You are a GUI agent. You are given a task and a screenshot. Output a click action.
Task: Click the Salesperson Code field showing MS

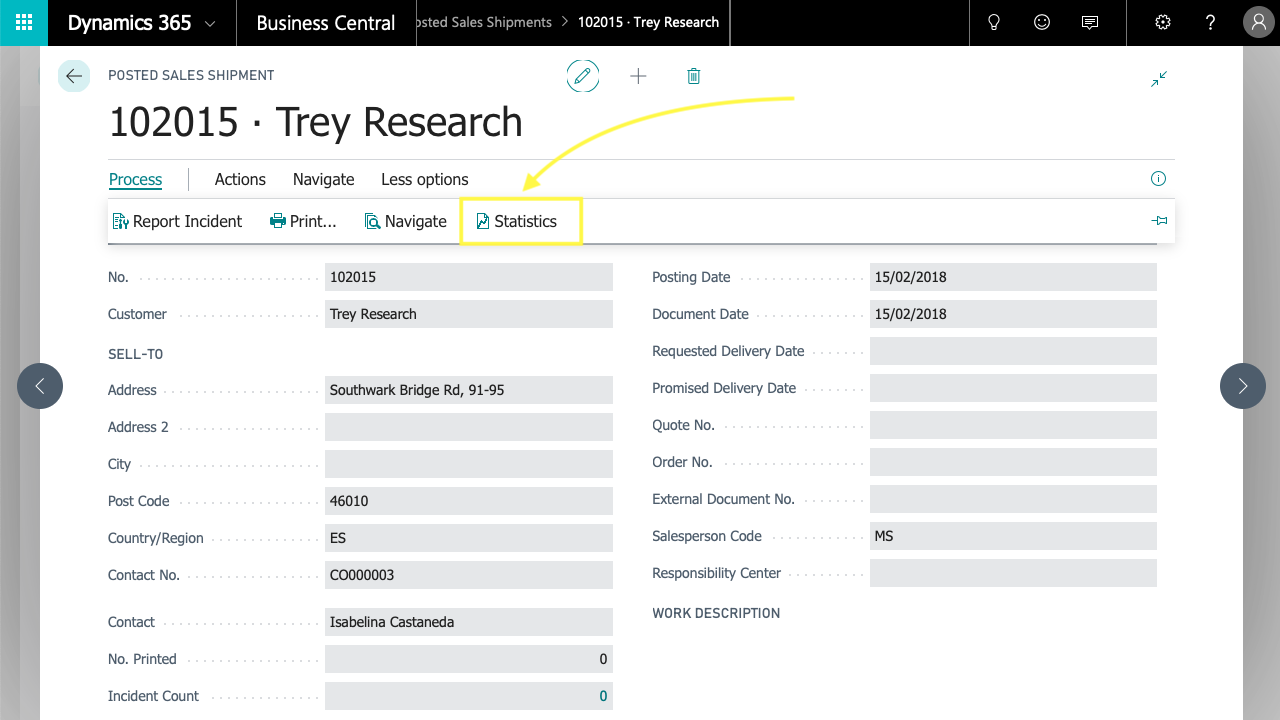point(1013,536)
